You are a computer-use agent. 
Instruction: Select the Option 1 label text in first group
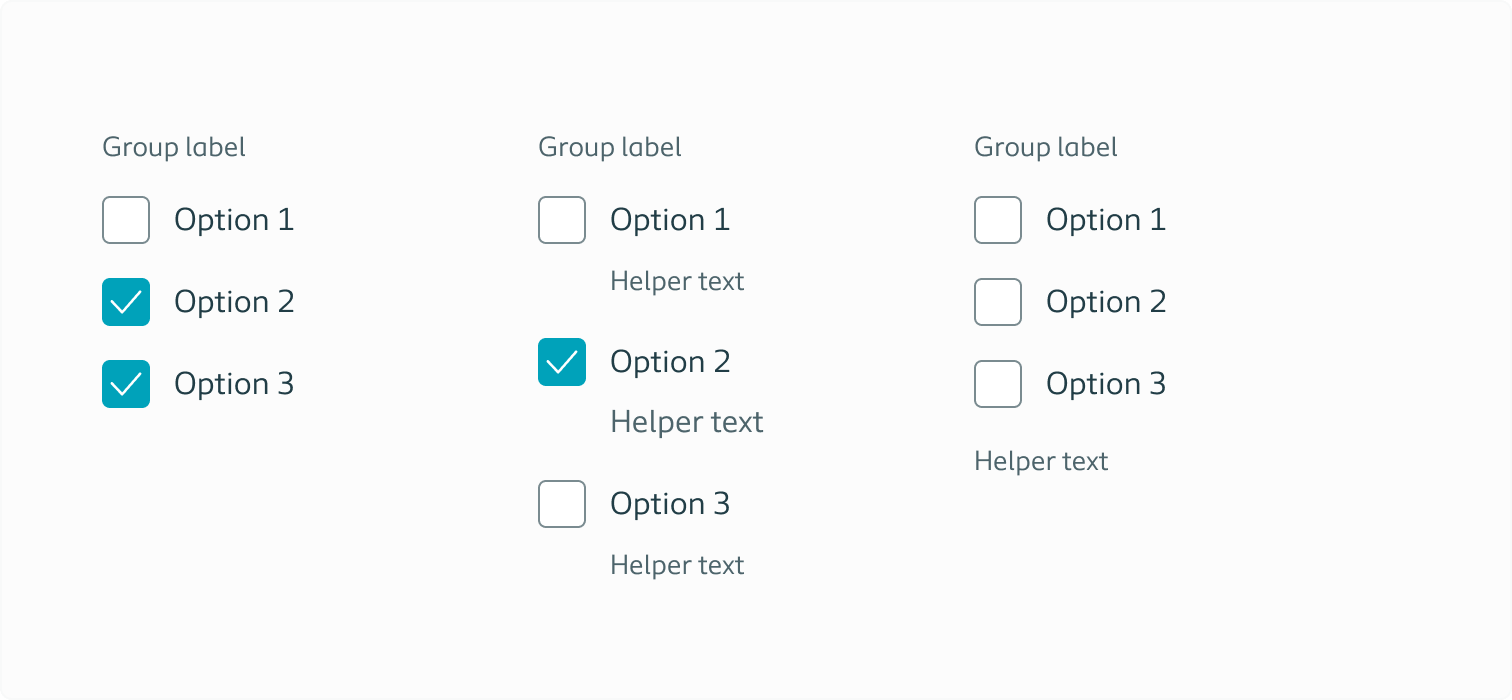click(234, 219)
